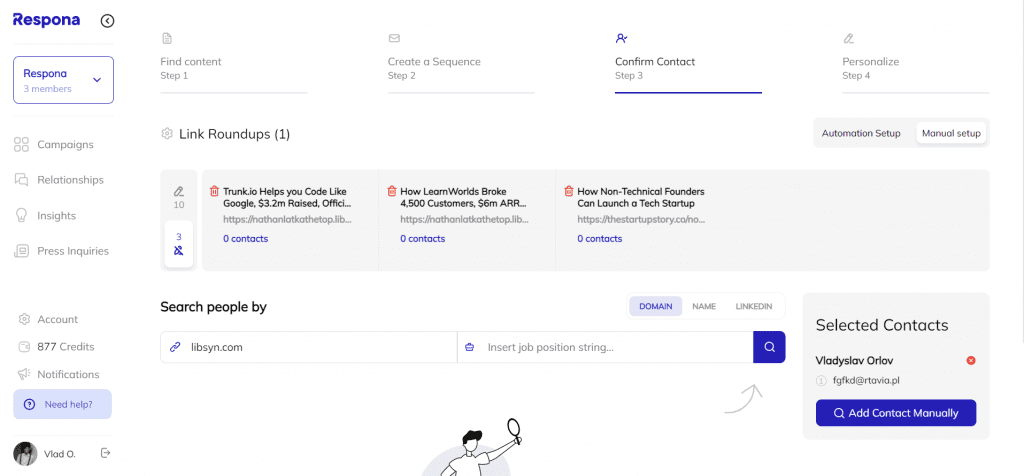The image size is (1024, 476).
Task: Click the logout icon next to Vlad O.
Action: tap(105, 452)
